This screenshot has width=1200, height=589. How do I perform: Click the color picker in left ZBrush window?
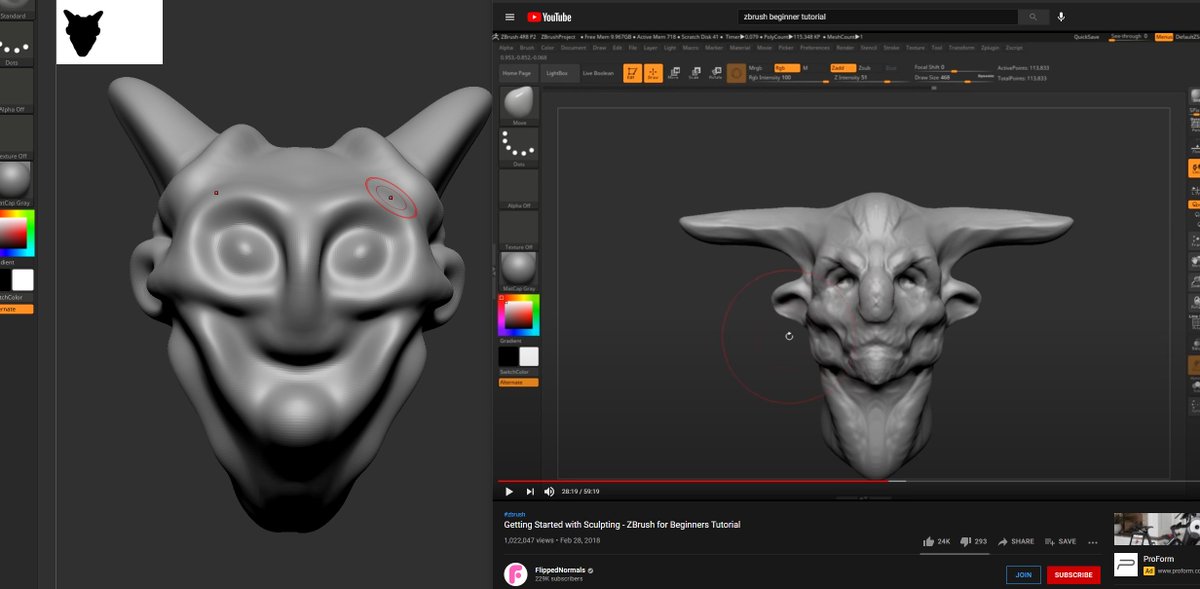tap(16, 232)
